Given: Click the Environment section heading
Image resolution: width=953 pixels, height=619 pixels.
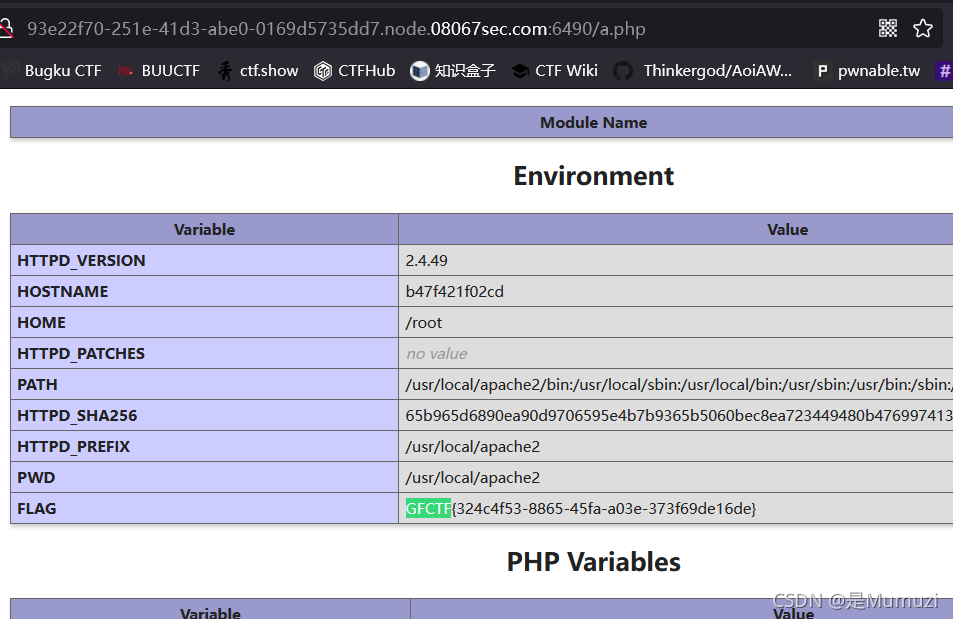Looking at the screenshot, I should pyautogui.click(x=593, y=176).
